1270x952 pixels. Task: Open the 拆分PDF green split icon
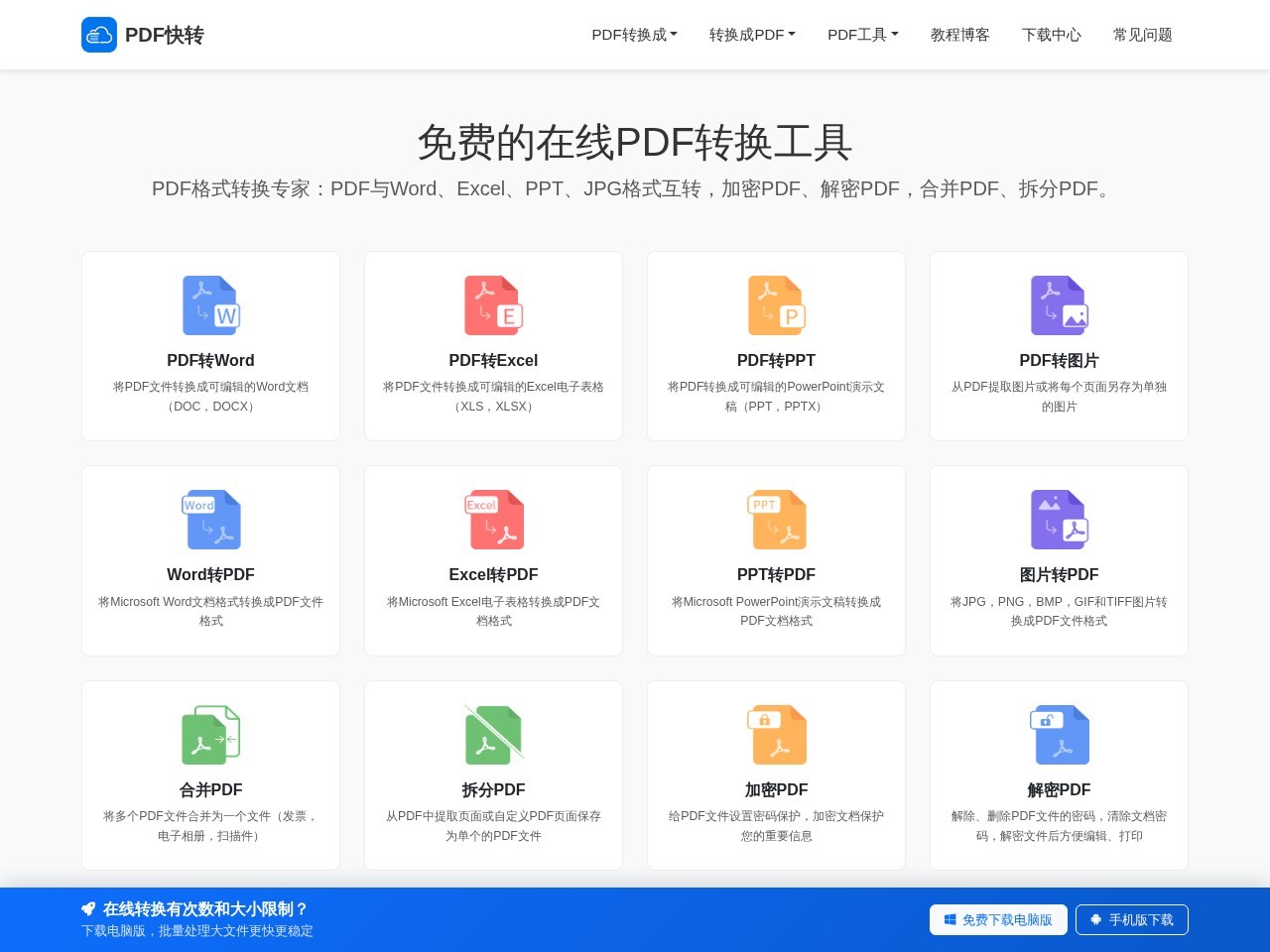pyautogui.click(x=494, y=735)
